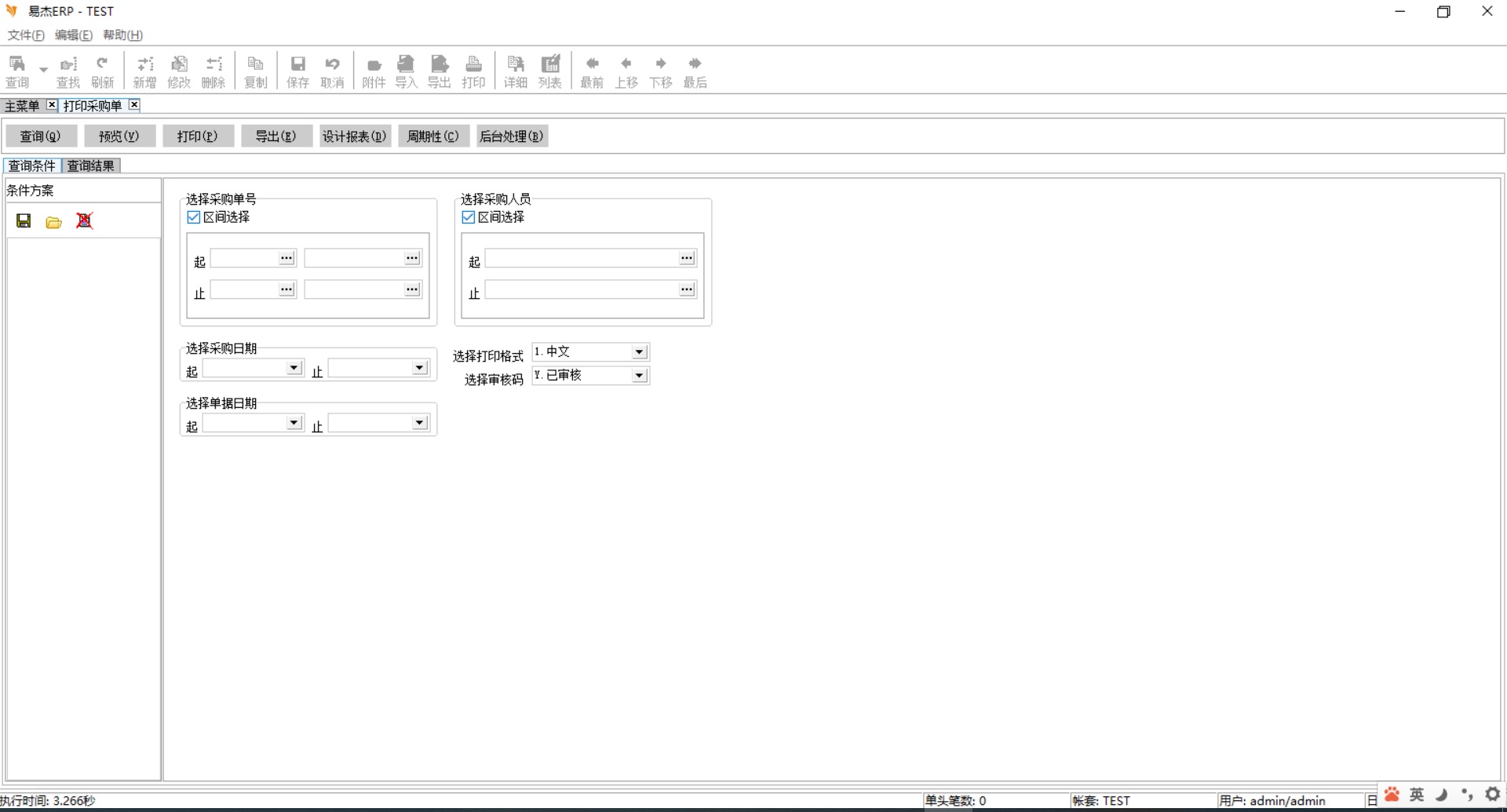Uncheck 区间选择 under 选择采购单号

click(x=194, y=217)
